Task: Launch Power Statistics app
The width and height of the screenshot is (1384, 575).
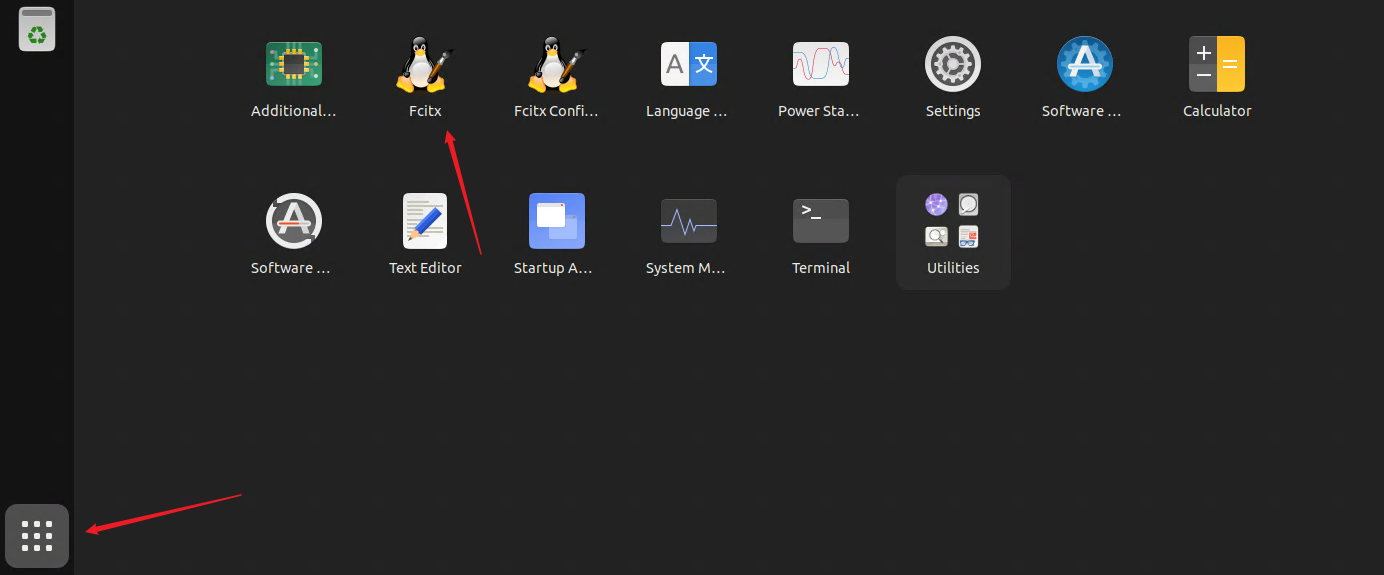Action: pos(821,64)
